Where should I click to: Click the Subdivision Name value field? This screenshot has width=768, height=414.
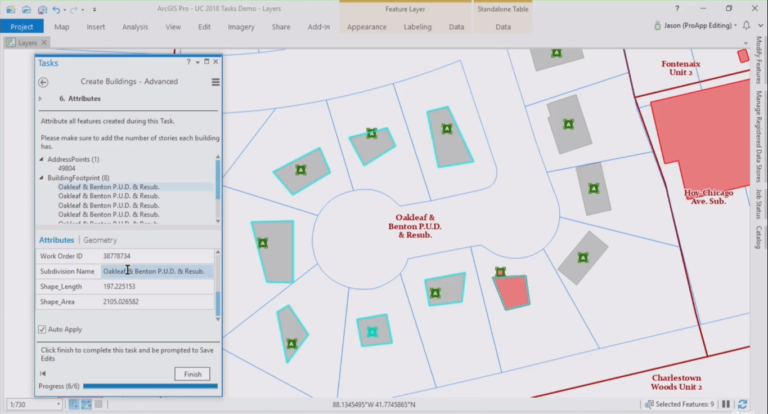[x=156, y=271]
